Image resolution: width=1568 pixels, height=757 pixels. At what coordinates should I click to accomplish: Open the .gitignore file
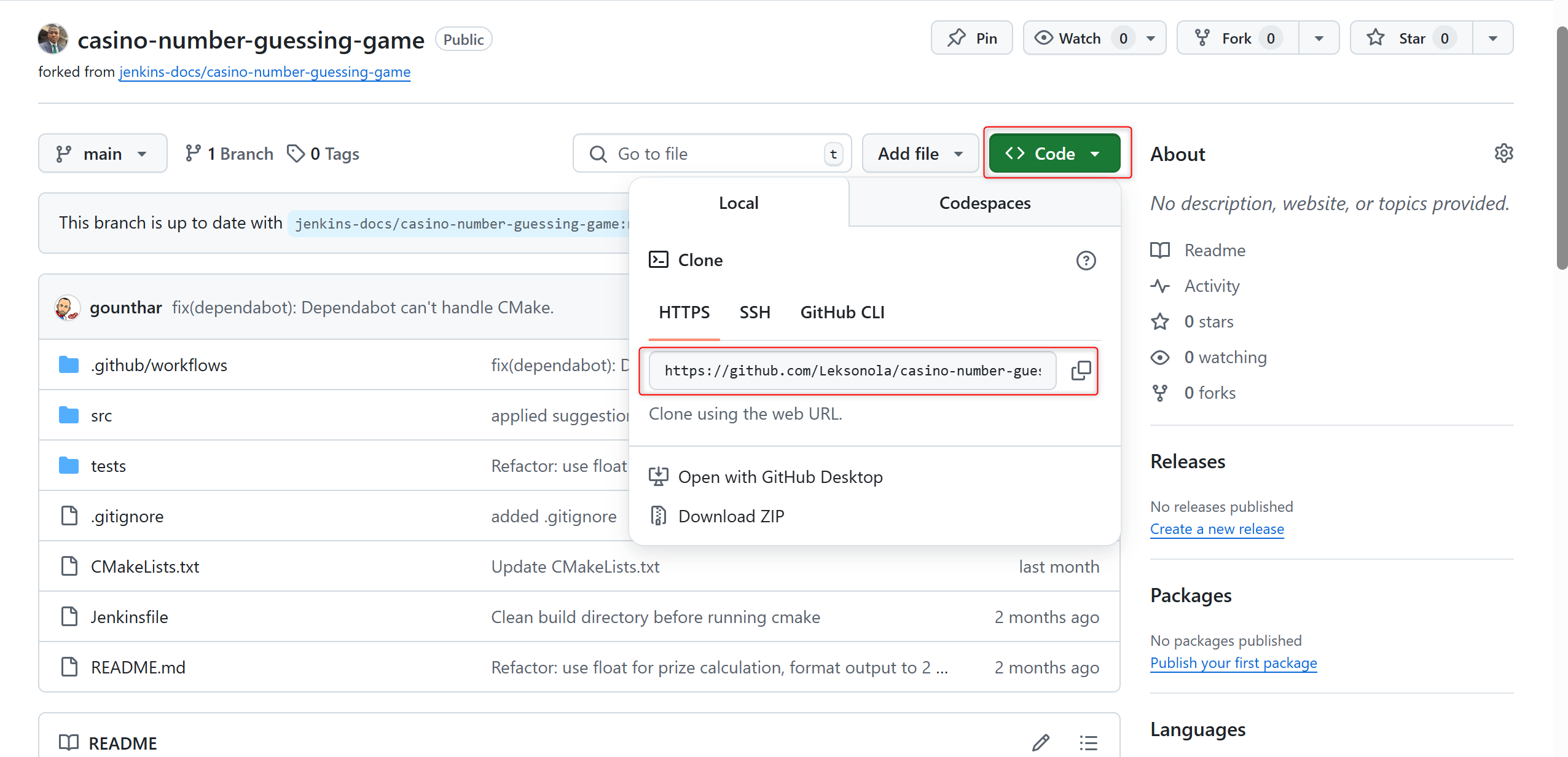tap(127, 516)
